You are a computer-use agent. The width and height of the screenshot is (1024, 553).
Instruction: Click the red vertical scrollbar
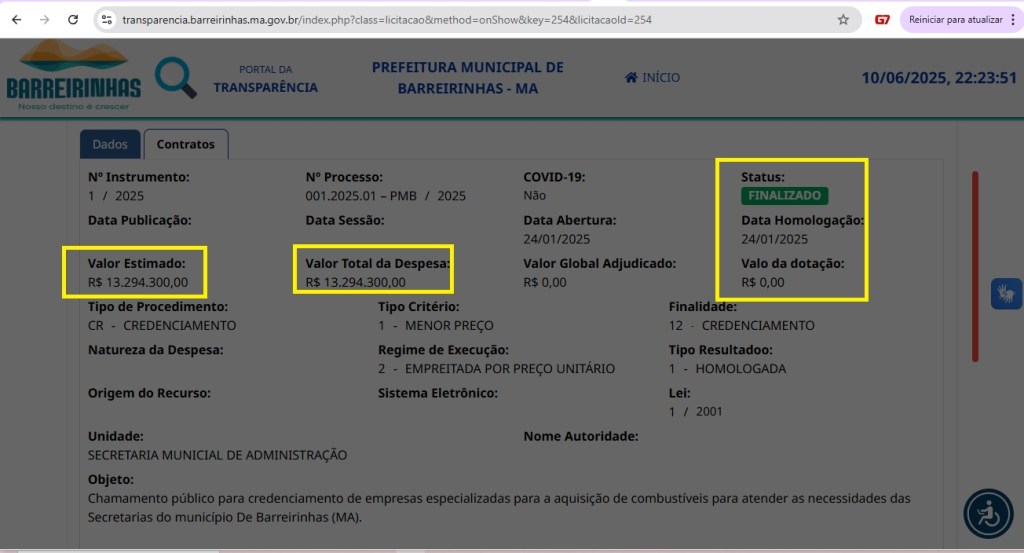[975, 267]
